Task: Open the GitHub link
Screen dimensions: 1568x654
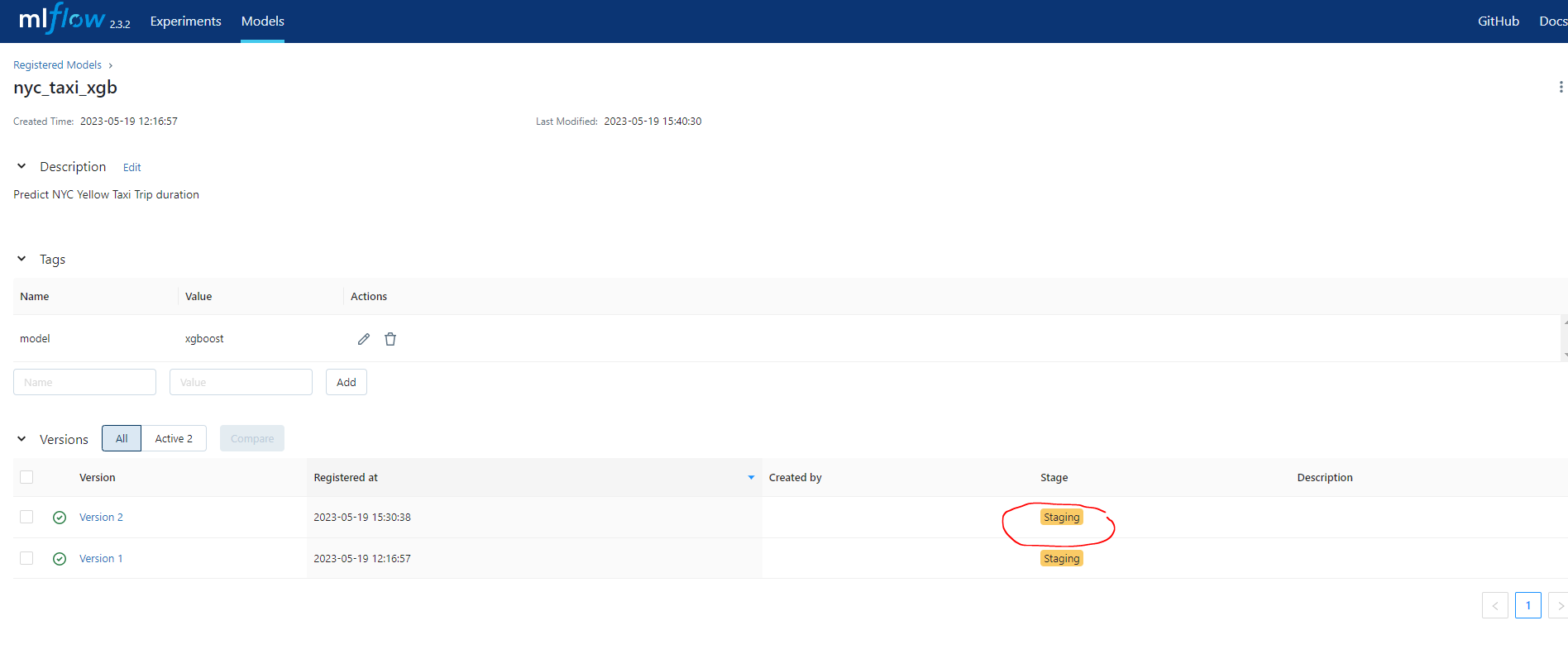Action: (1499, 21)
